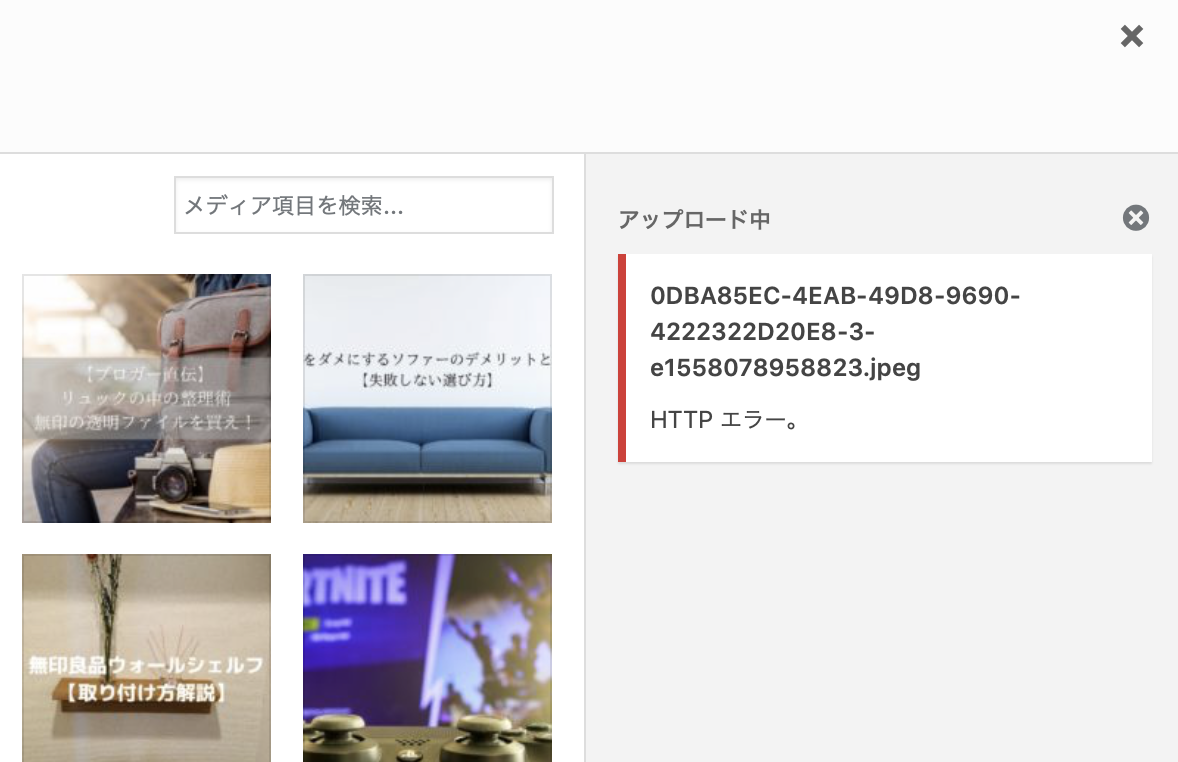
Task: Click the メディア項目を検索 search field
Action: [x=364, y=205]
